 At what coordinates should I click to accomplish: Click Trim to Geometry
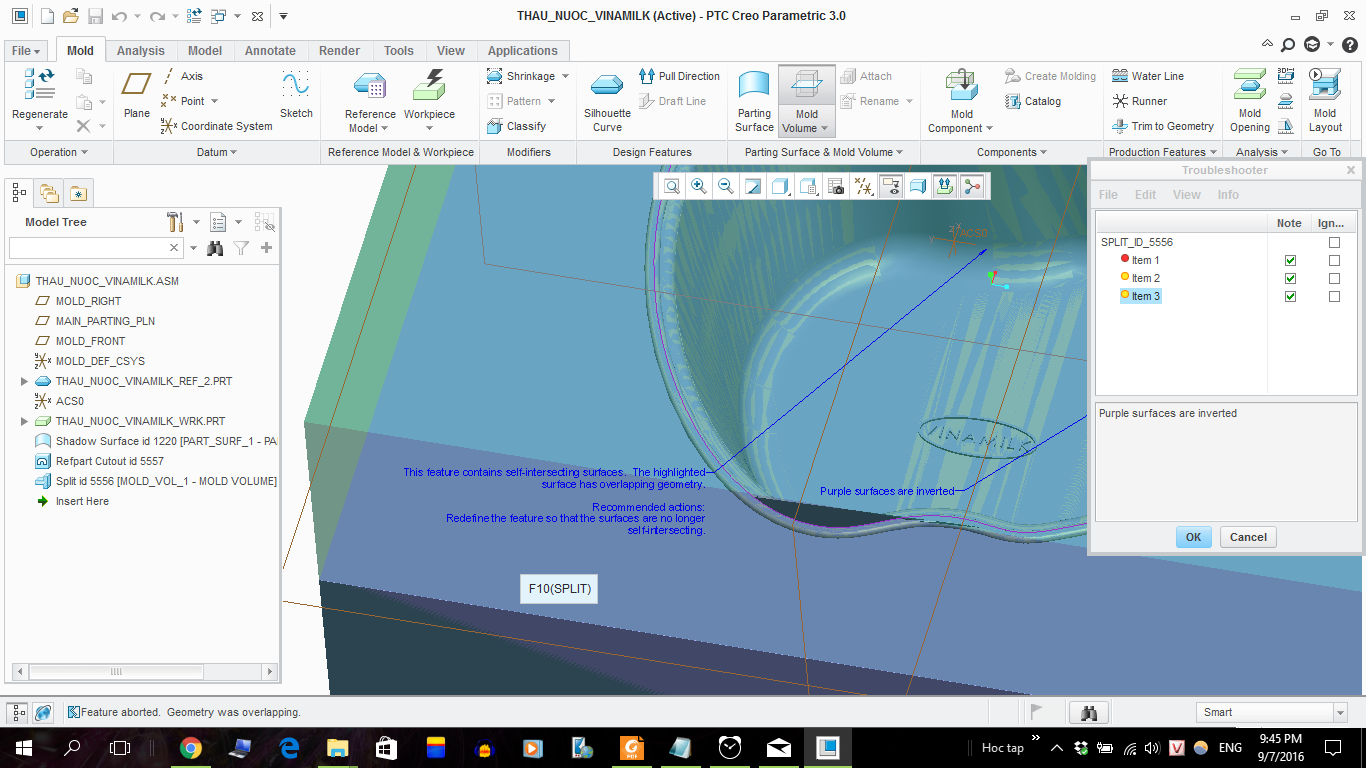[x=1163, y=126]
